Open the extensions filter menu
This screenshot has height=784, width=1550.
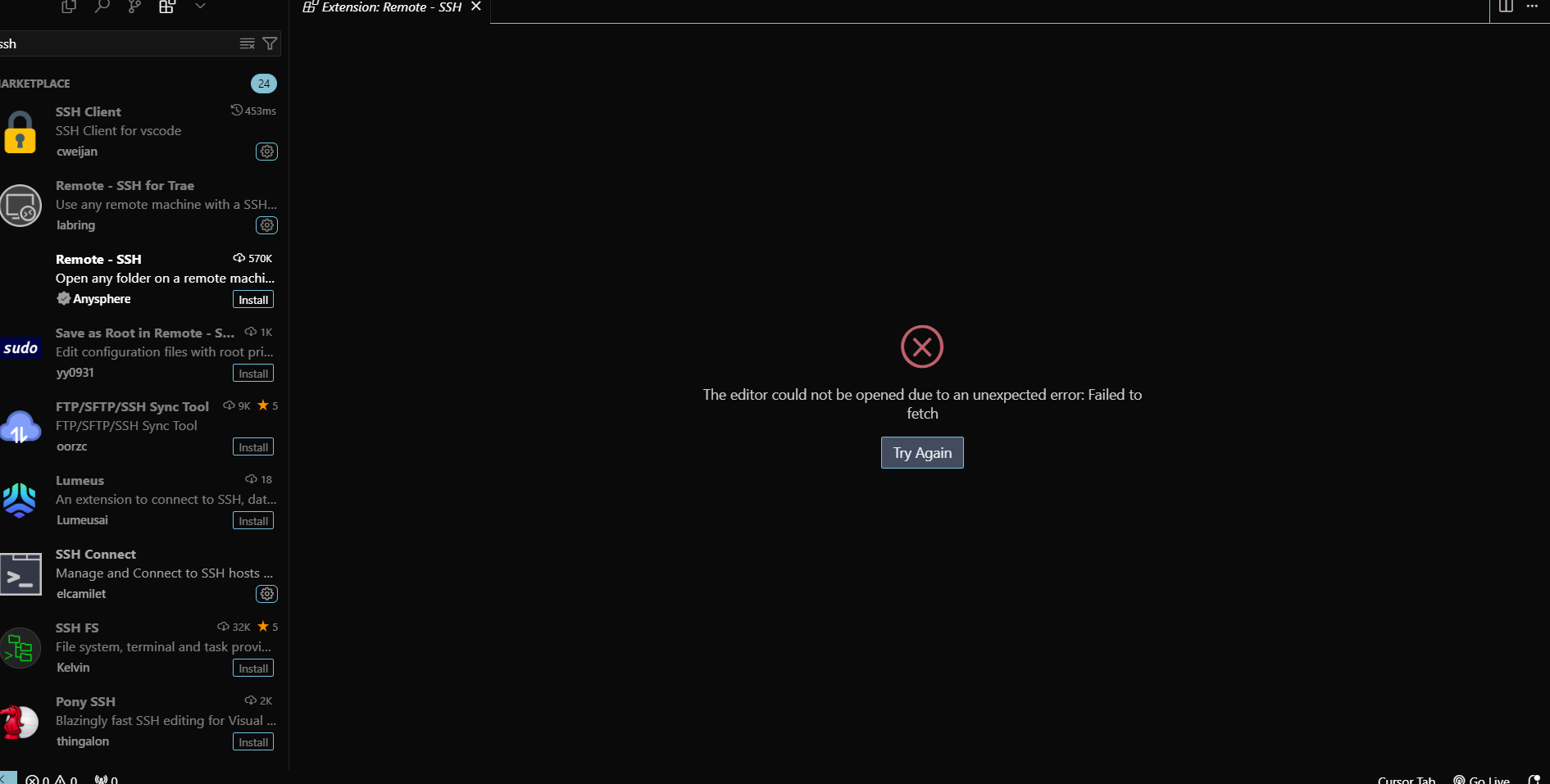(270, 43)
